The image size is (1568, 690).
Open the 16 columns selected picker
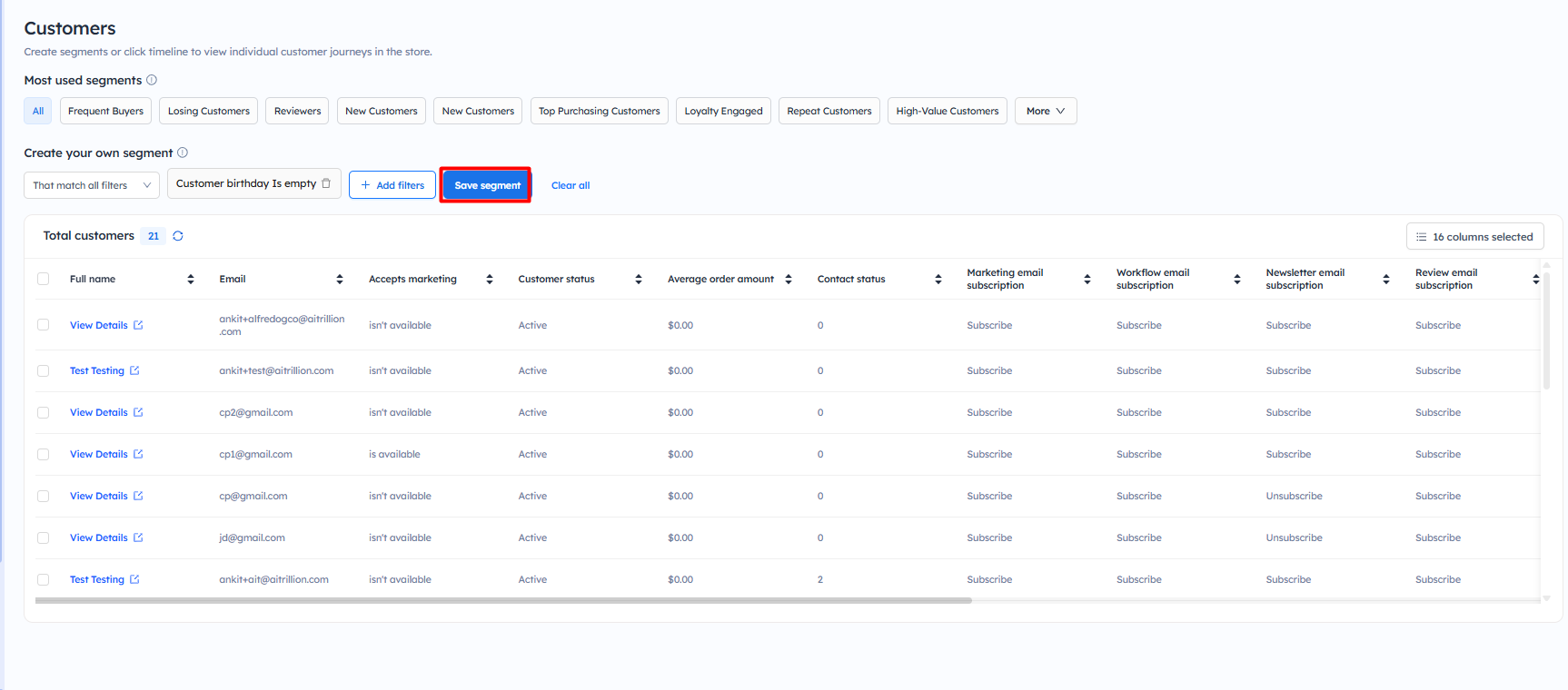pyautogui.click(x=1474, y=237)
